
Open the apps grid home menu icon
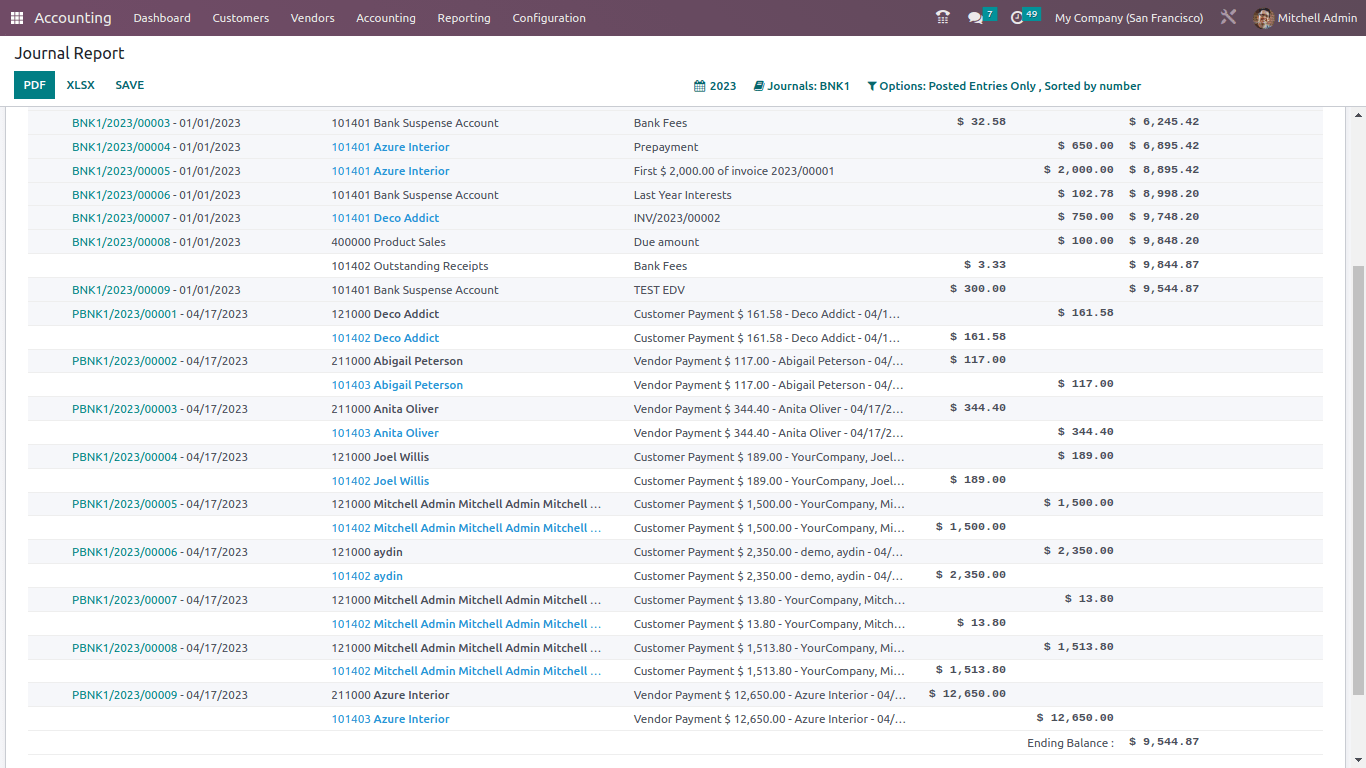(x=16, y=18)
